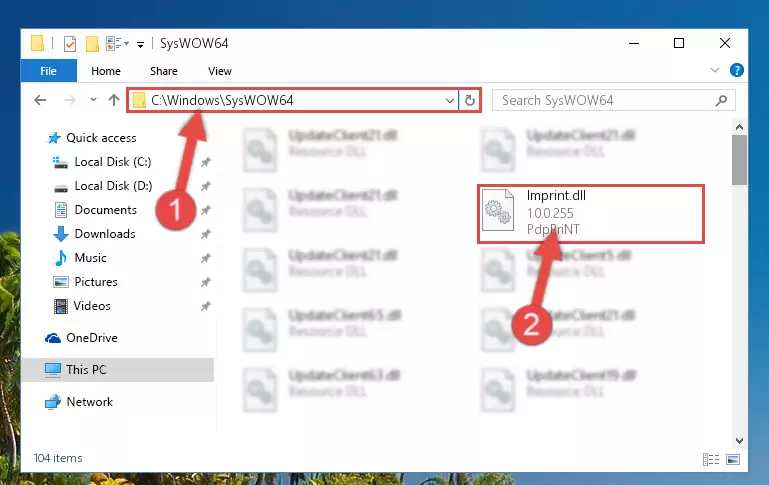The height and width of the screenshot is (485, 769).
Task: Click the search magnifier icon
Action: click(x=721, y=101)
